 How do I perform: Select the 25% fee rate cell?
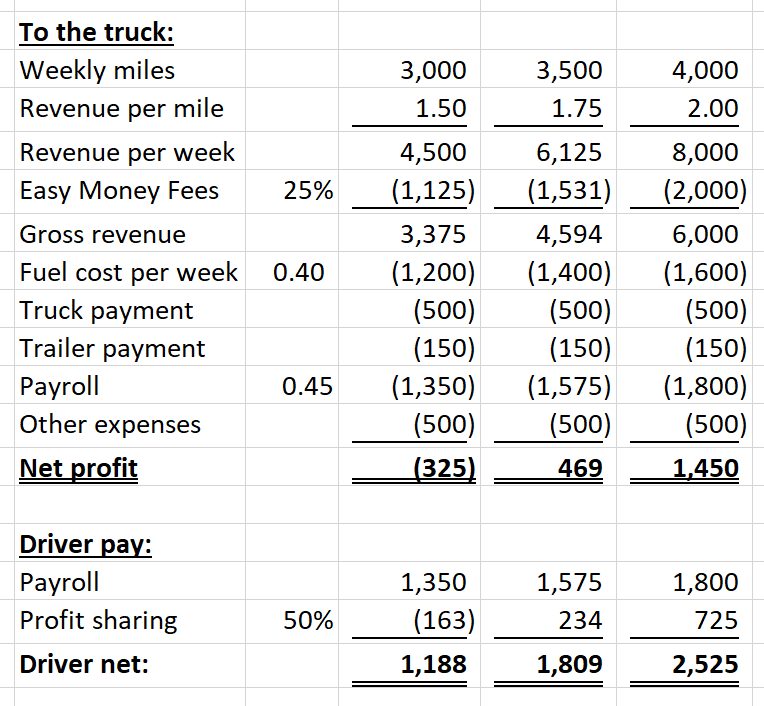pyautogui.click(x=308, y=190)
